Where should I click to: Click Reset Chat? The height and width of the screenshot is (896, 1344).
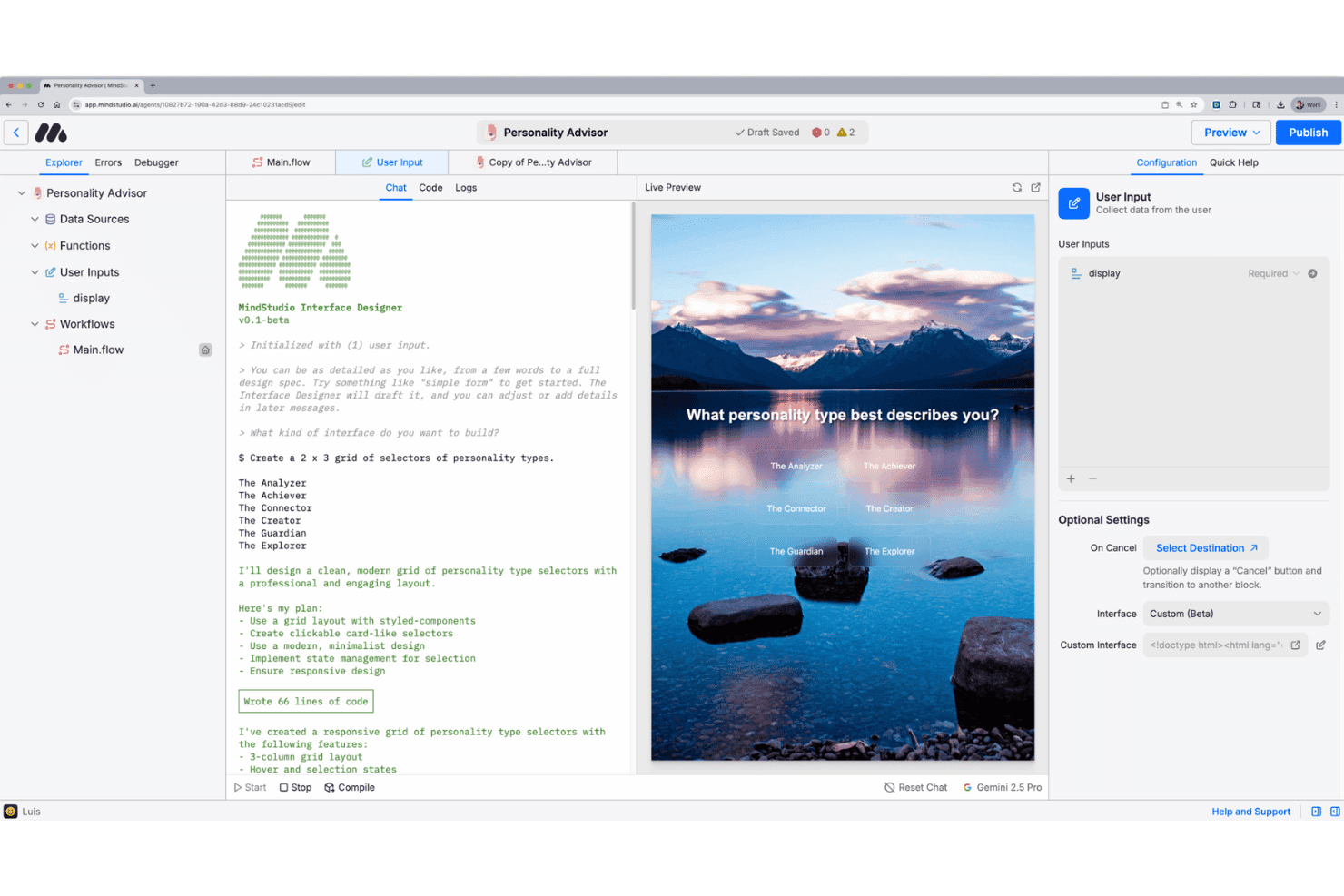915,788
